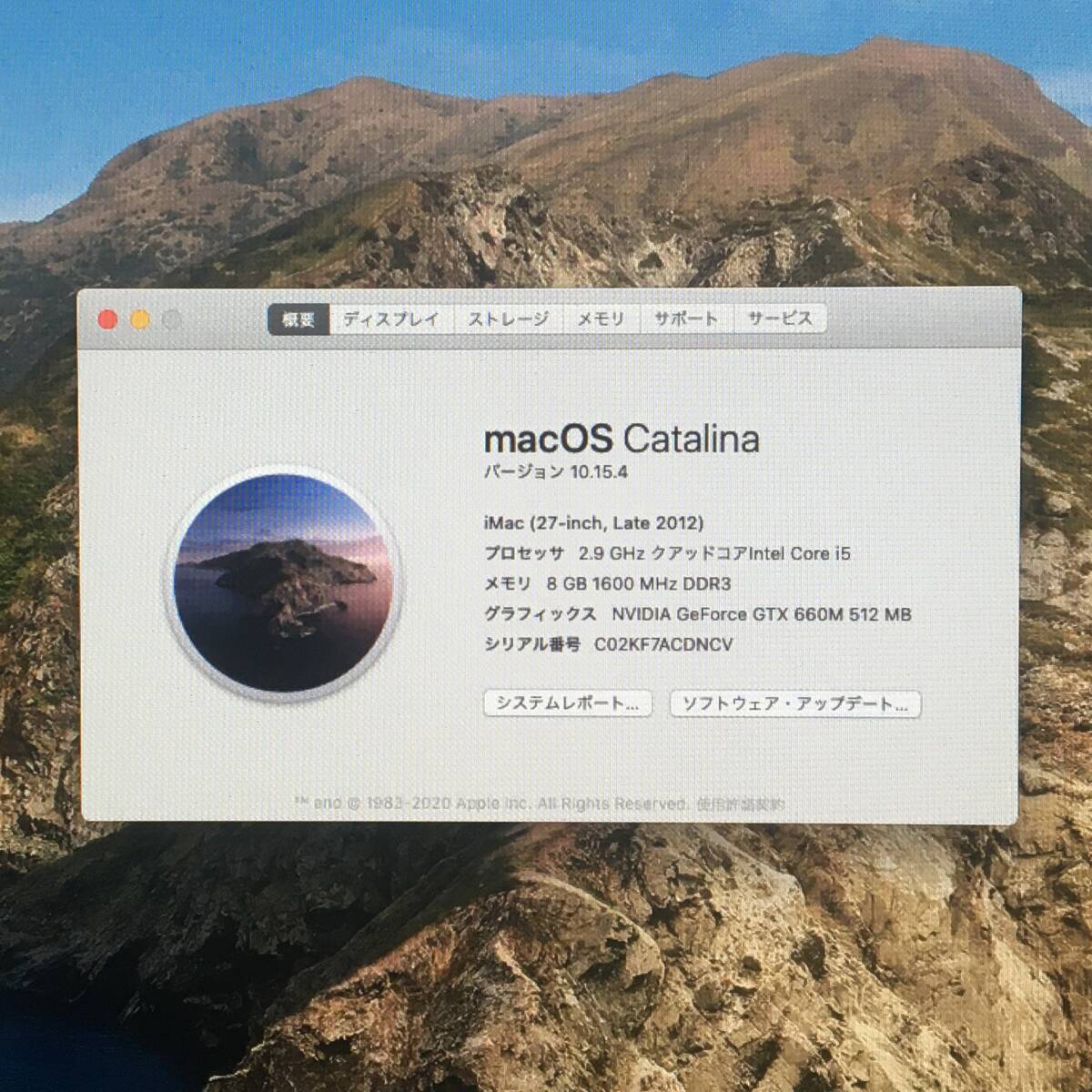Screen dimensions: 1092x1092
Task: Click the Apple Inc. copyright notice
Action: 492,804
